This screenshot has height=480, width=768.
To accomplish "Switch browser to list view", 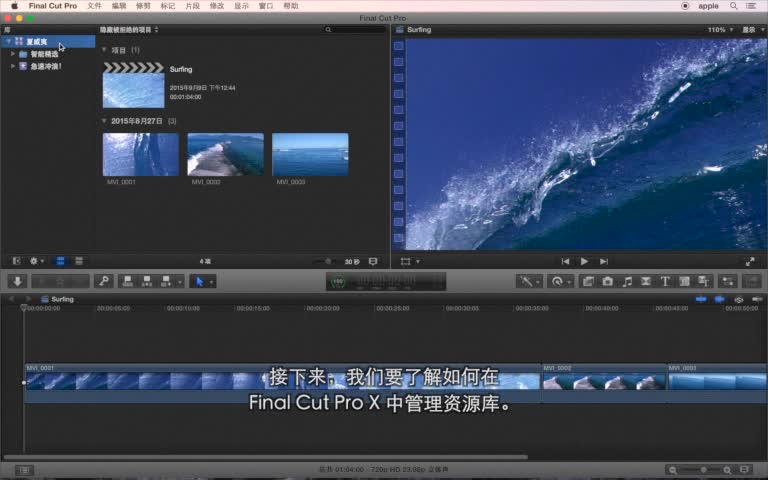I will 79,261.
